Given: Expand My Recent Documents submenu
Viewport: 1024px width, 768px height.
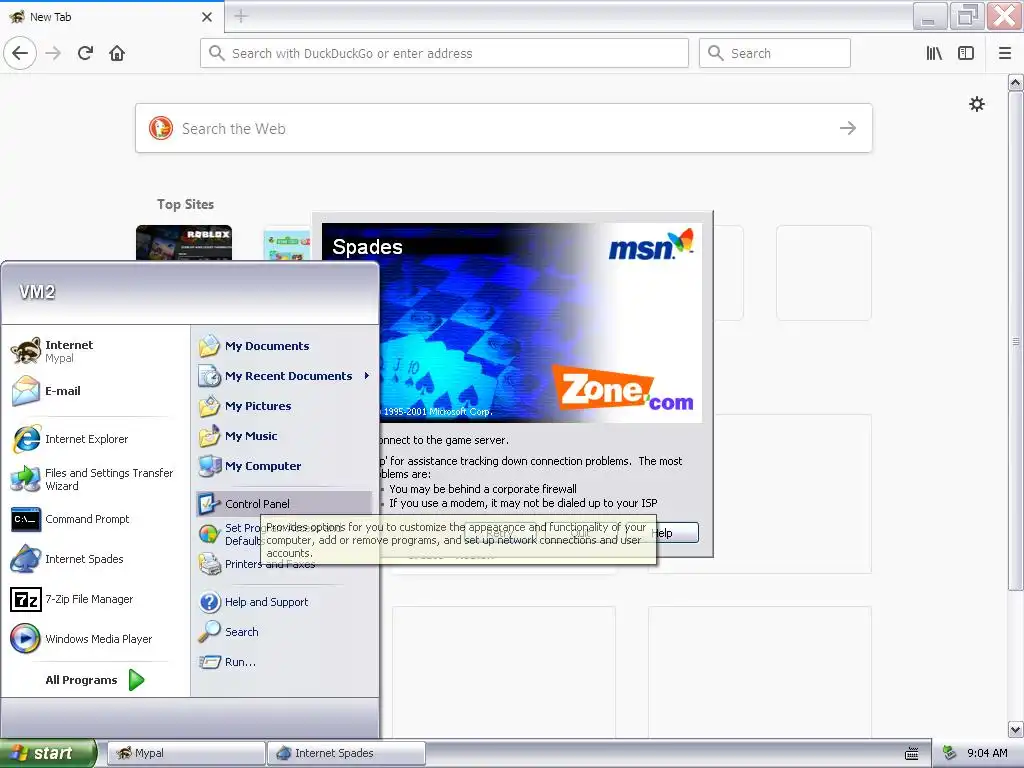Looking at the screenshot, I should (285, 376).
